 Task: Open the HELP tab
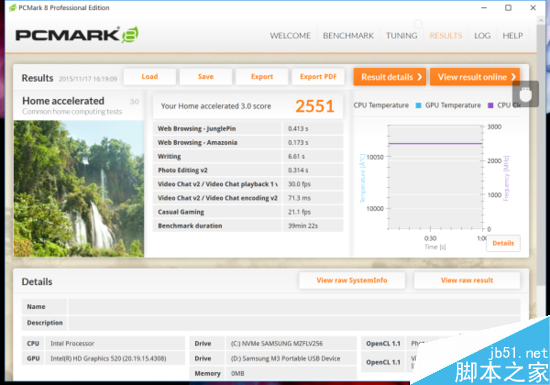click(512, 35)
